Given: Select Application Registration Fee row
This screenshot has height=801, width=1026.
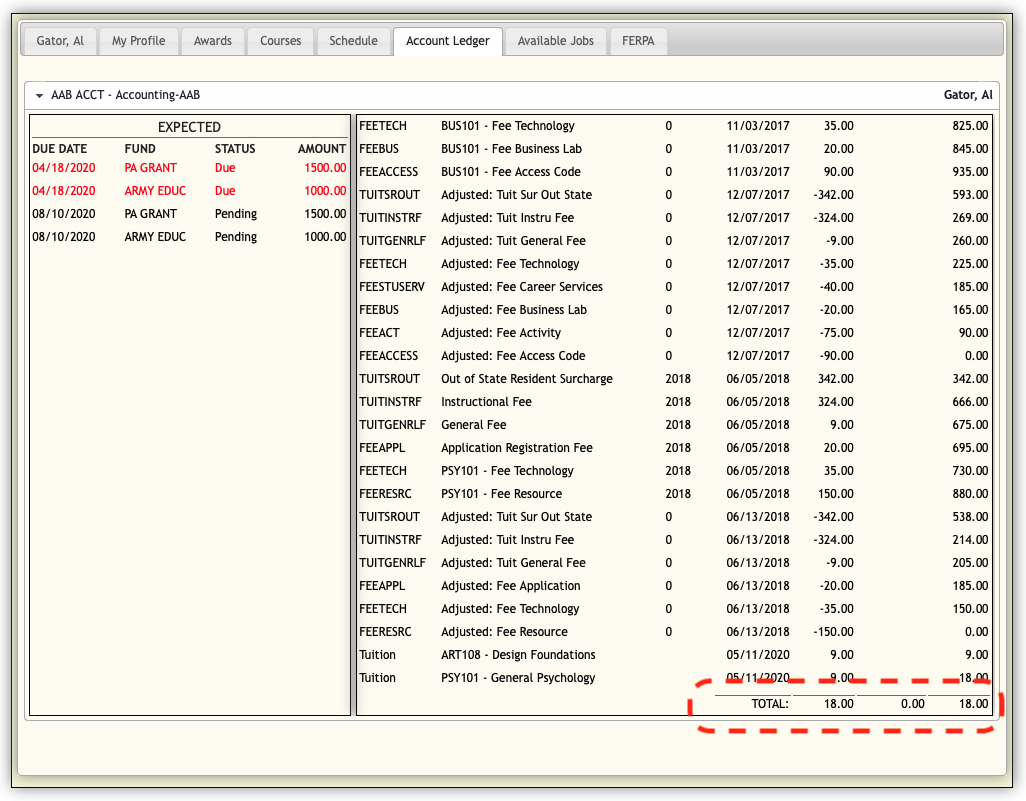Looking at the screenshot, I should (674, 448).
